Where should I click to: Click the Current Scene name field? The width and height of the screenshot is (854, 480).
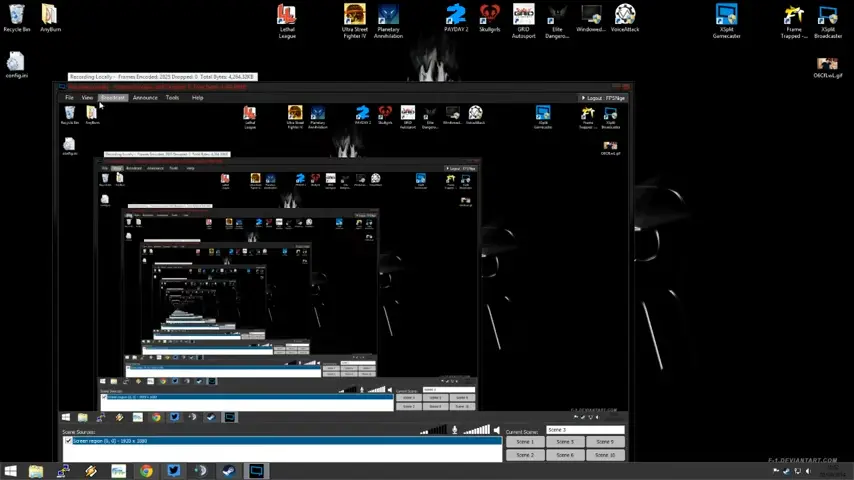(585, 430)
